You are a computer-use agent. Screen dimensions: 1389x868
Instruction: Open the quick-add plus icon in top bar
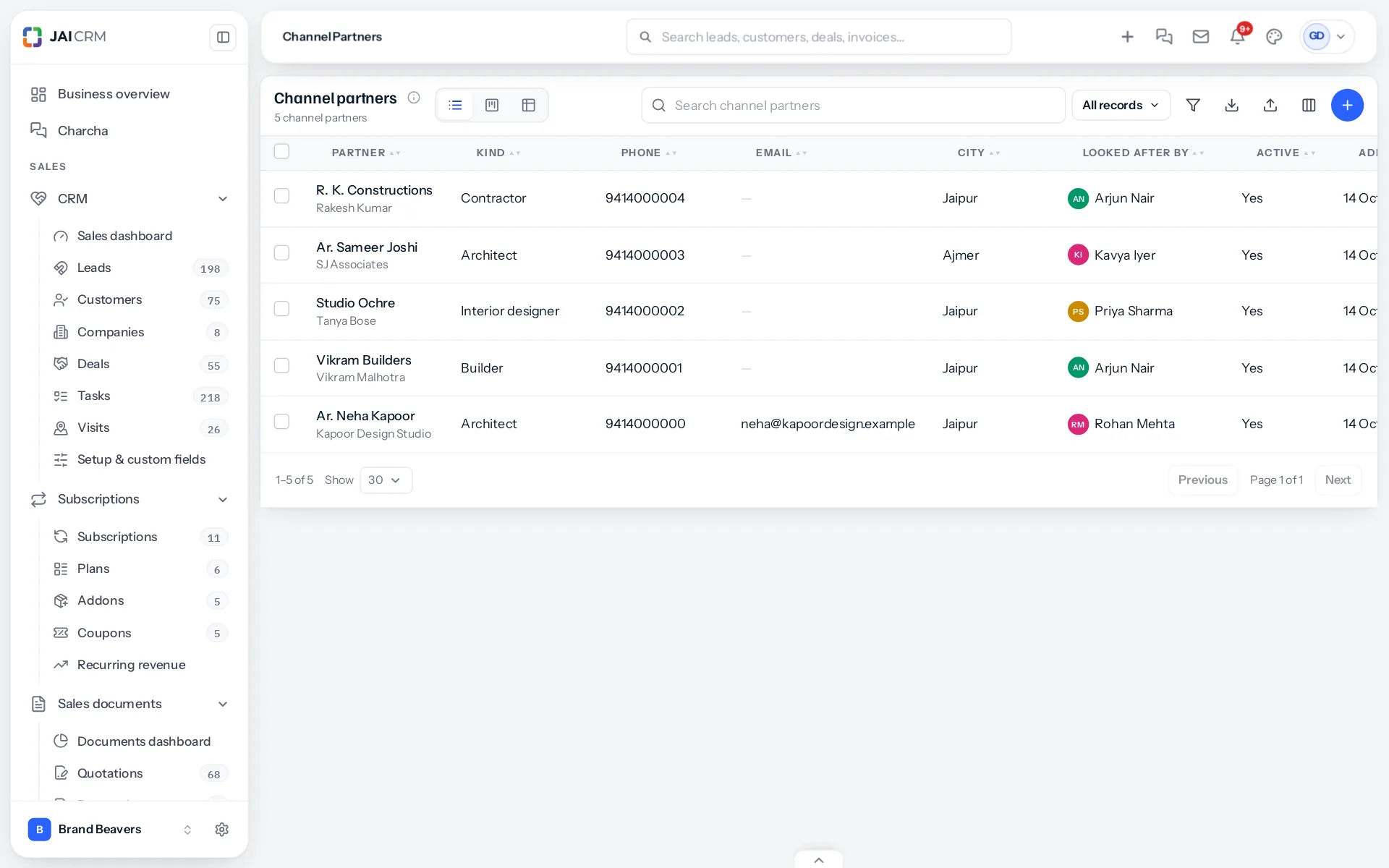point(1127,37)
